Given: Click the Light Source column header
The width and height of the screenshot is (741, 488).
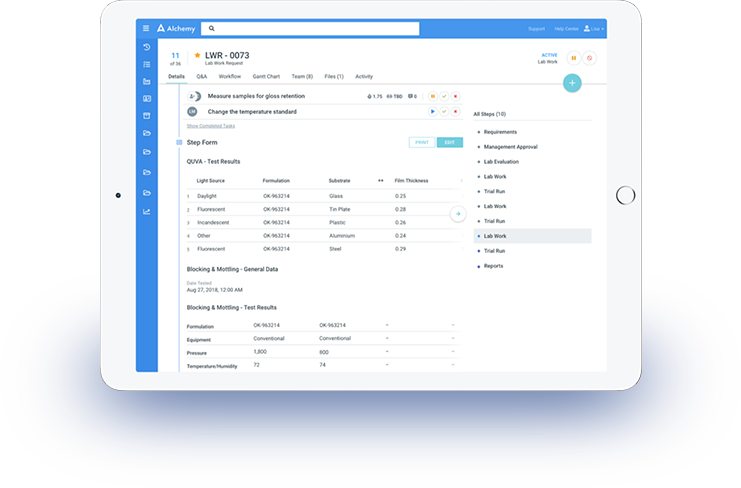Looking at the screenshot, I should coord(211,180).
